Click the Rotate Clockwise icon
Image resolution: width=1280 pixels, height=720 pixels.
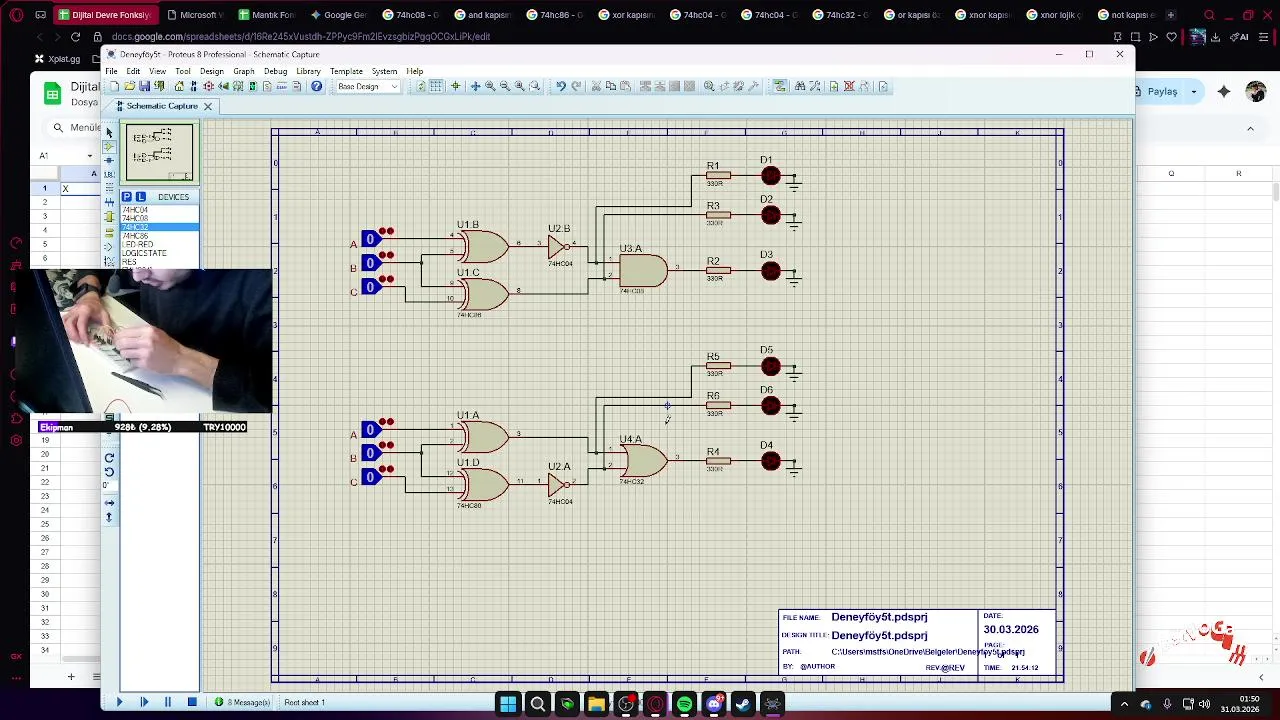(109, 457)
